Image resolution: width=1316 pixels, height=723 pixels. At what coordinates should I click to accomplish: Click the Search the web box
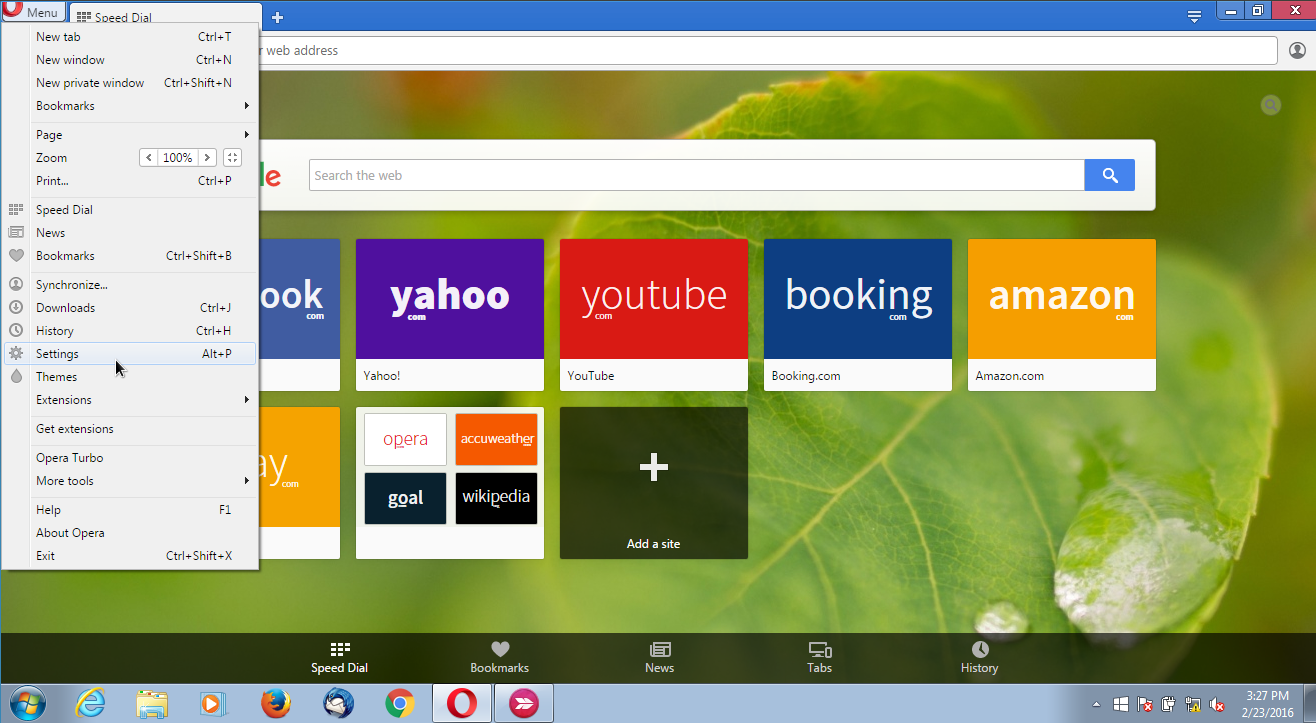pos(697,175)
